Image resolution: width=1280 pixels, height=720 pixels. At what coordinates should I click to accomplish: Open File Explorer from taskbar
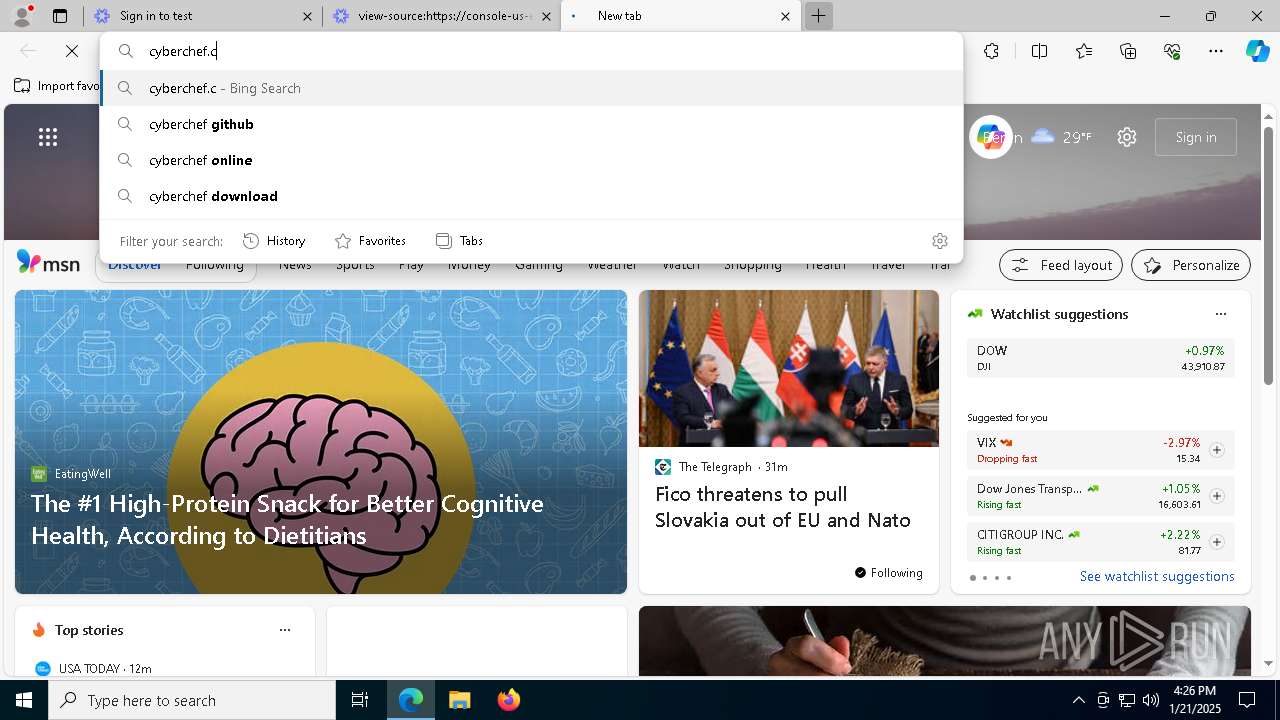(459, 700)
